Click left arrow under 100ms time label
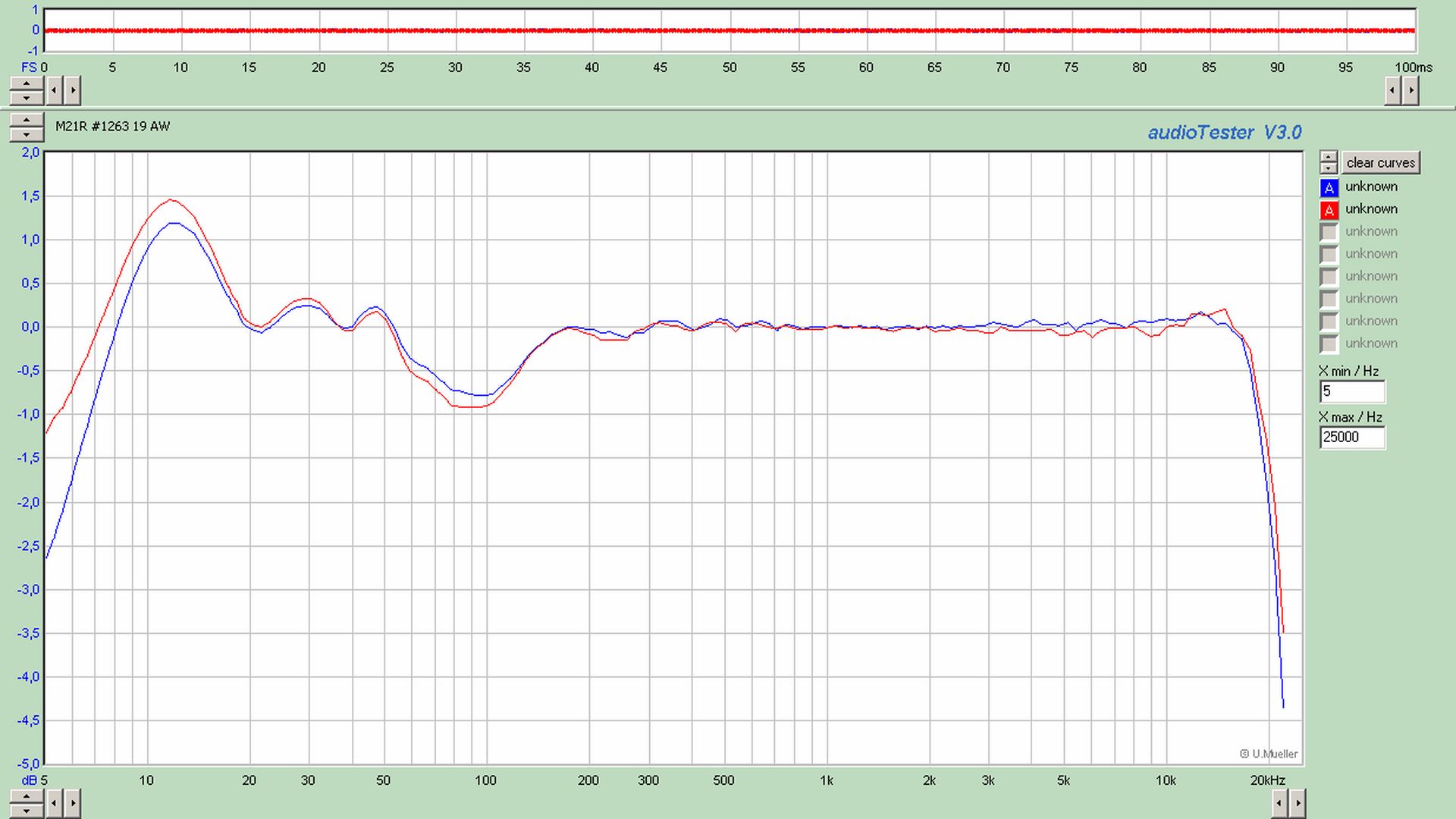Image resolution: width=1456 pixels, height=819 pixels. [1392, 91]
